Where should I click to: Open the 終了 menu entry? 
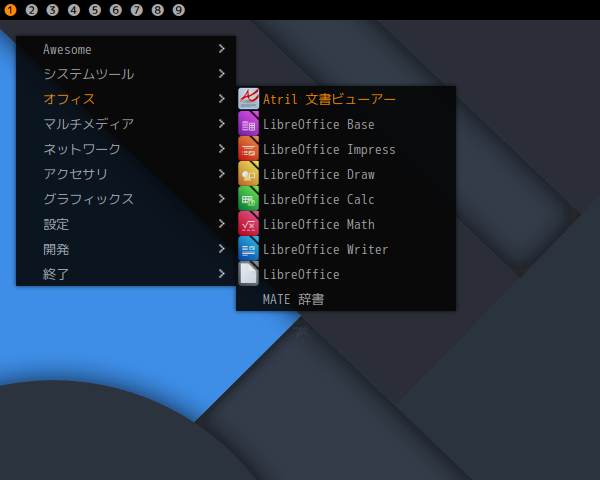[x=126, y=274]
